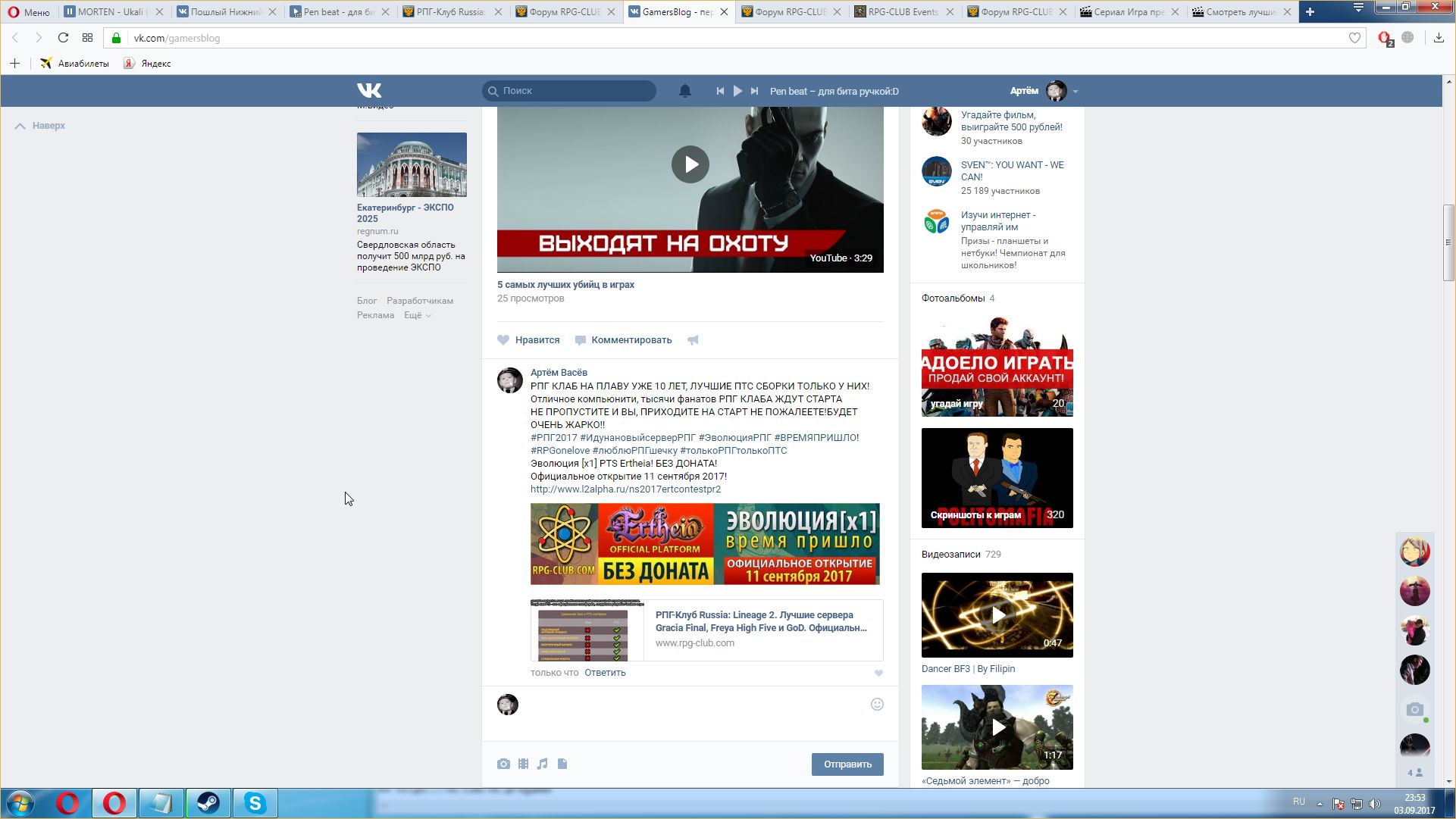Open Разработчикам footer link

click(x=420, y=301)
